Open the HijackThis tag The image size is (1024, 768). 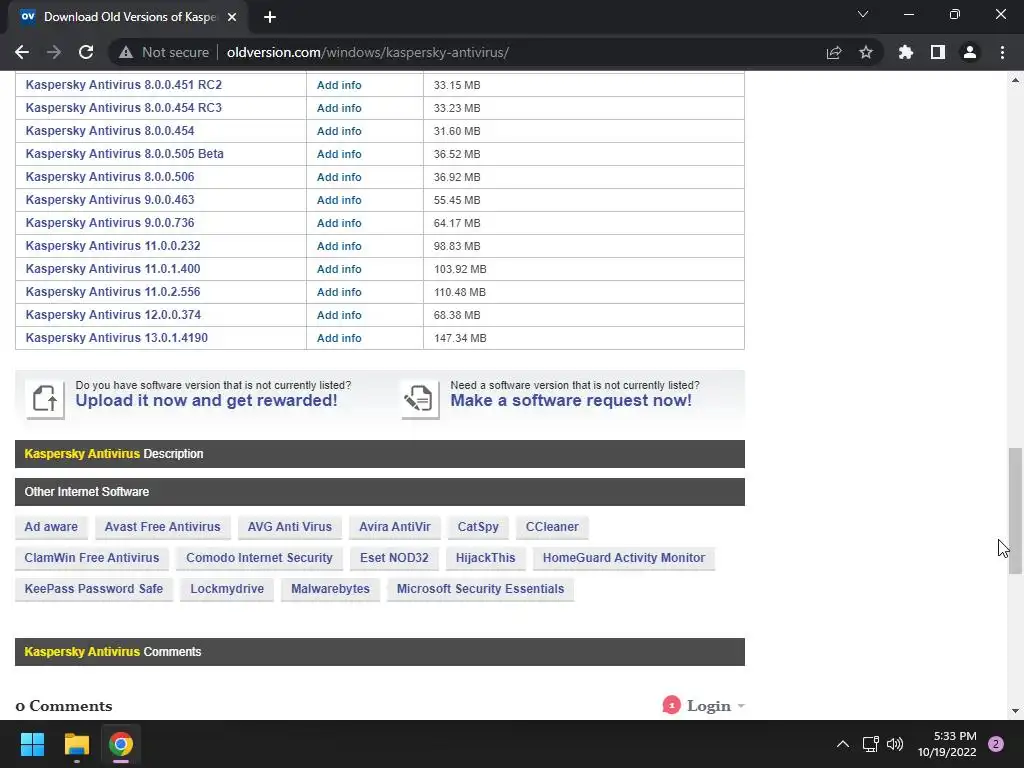point(485,558)
